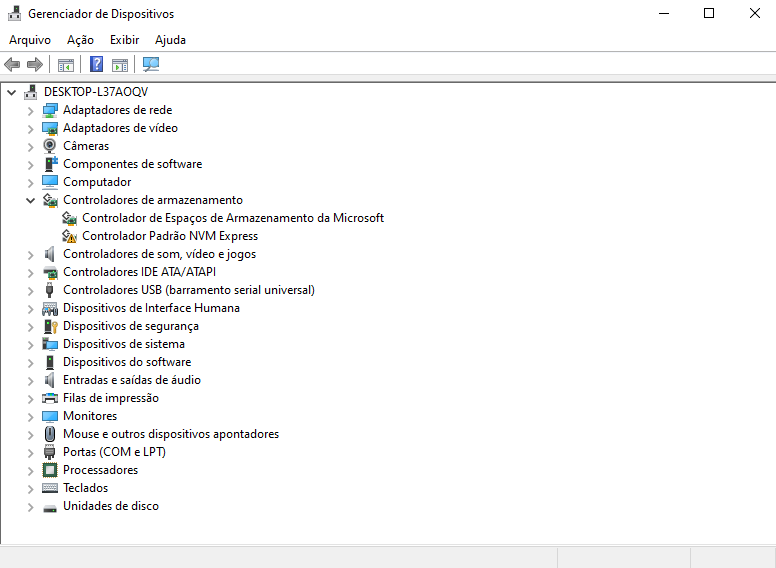Click the DESKTOP-L37AOQV computer icon
776x568 pixels.
(31, 92)
